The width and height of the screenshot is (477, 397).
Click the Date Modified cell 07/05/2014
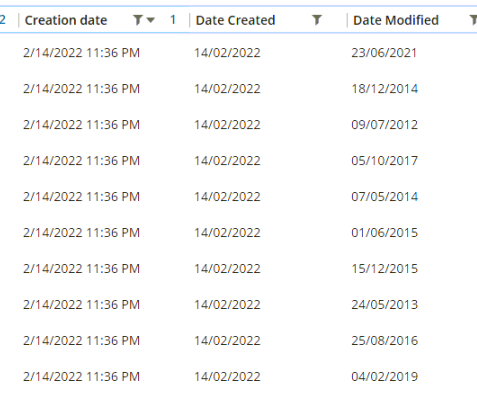(x=384, y=197)
